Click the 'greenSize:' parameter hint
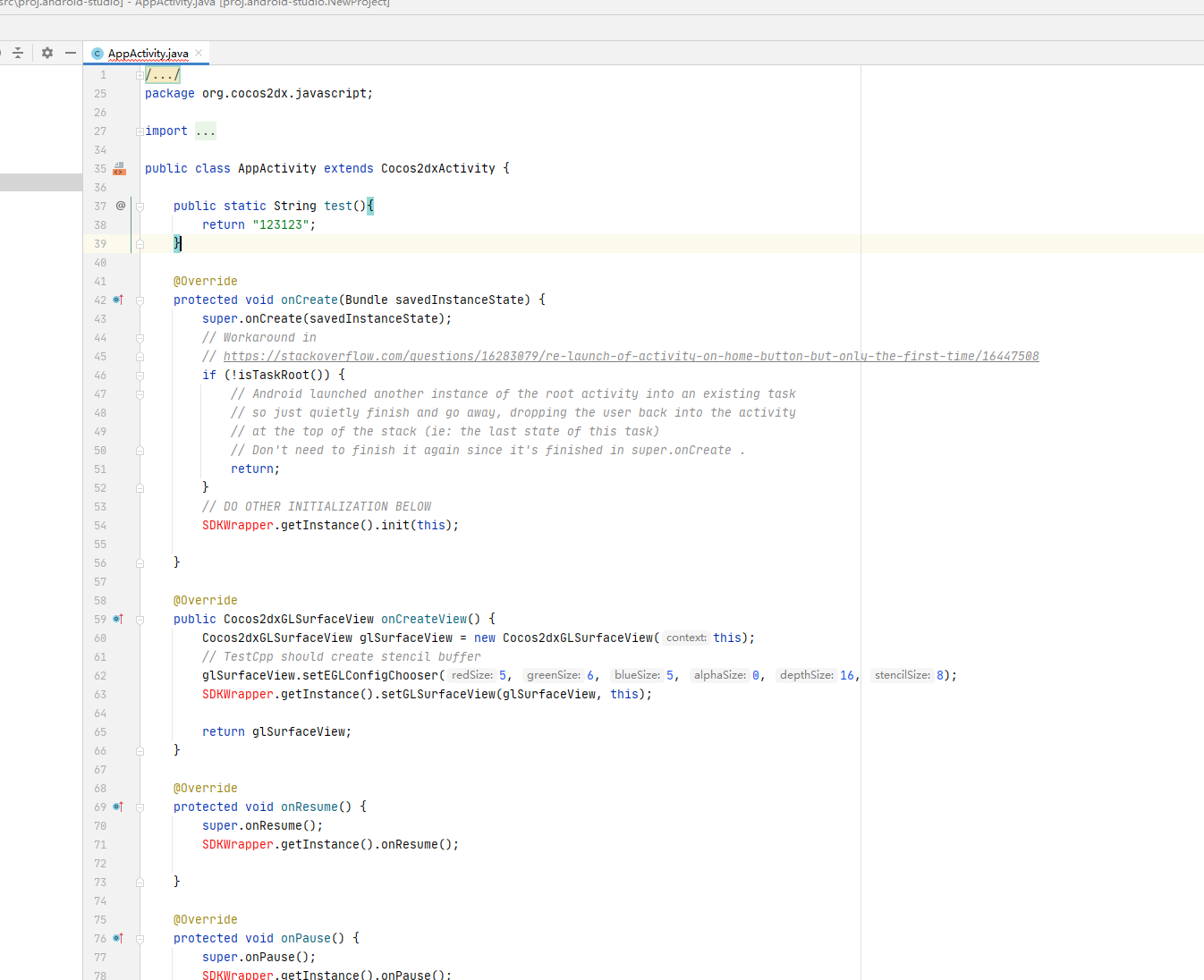Viewport: 1204px width, 980px height. (553, 675)
